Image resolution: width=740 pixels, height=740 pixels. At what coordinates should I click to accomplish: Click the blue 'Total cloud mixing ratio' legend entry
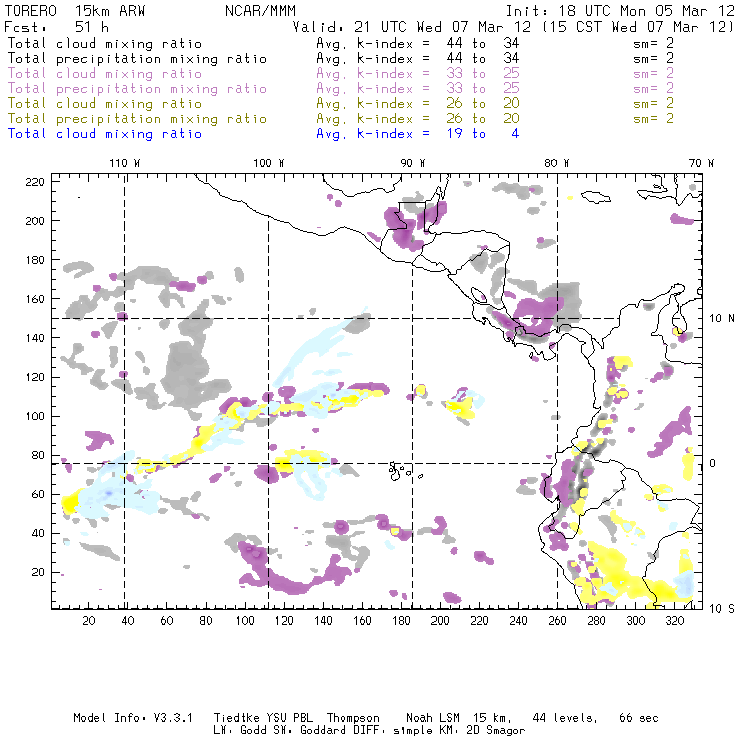tap(105, 134)
